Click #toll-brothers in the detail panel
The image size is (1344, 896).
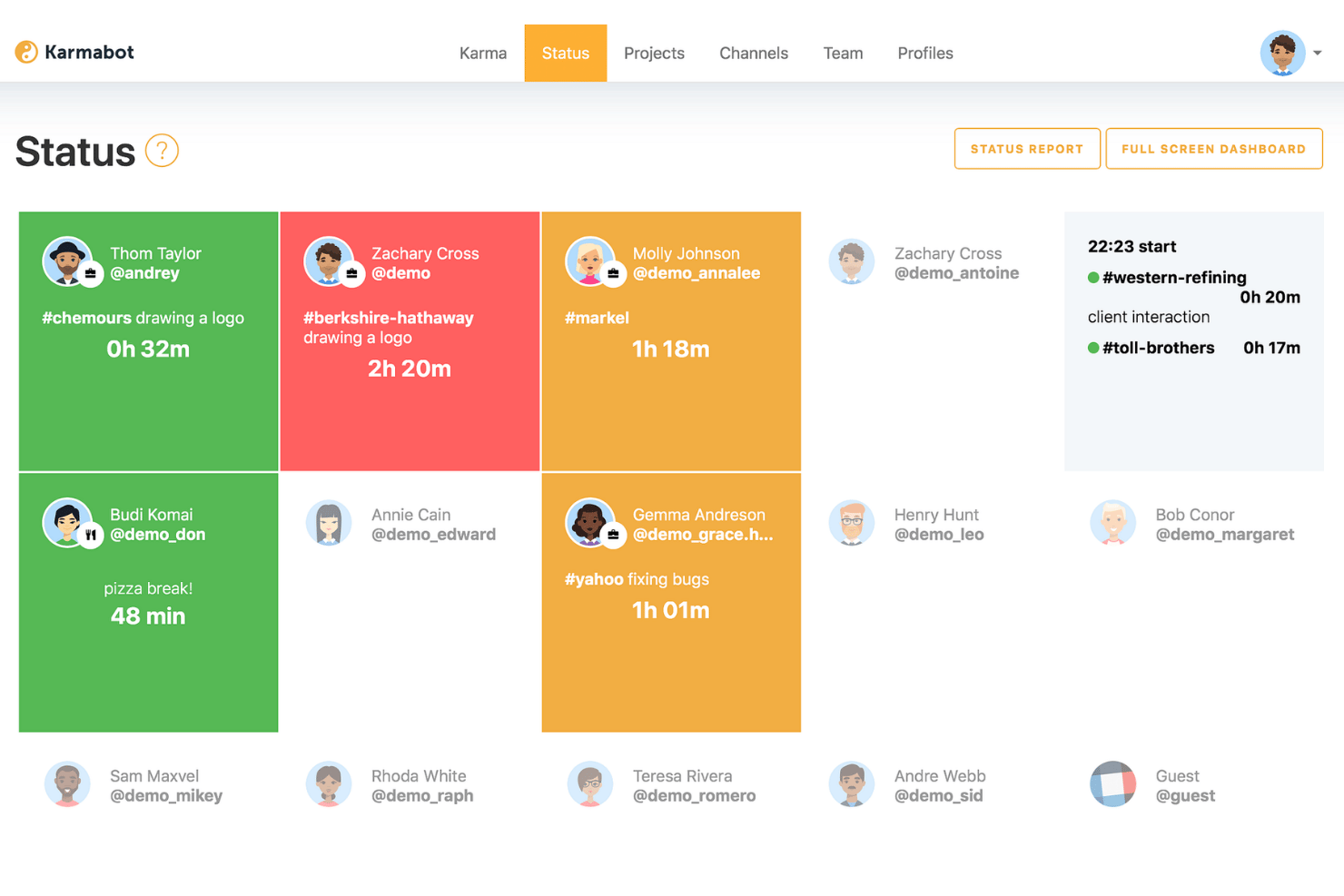[x=1158, y=348]
